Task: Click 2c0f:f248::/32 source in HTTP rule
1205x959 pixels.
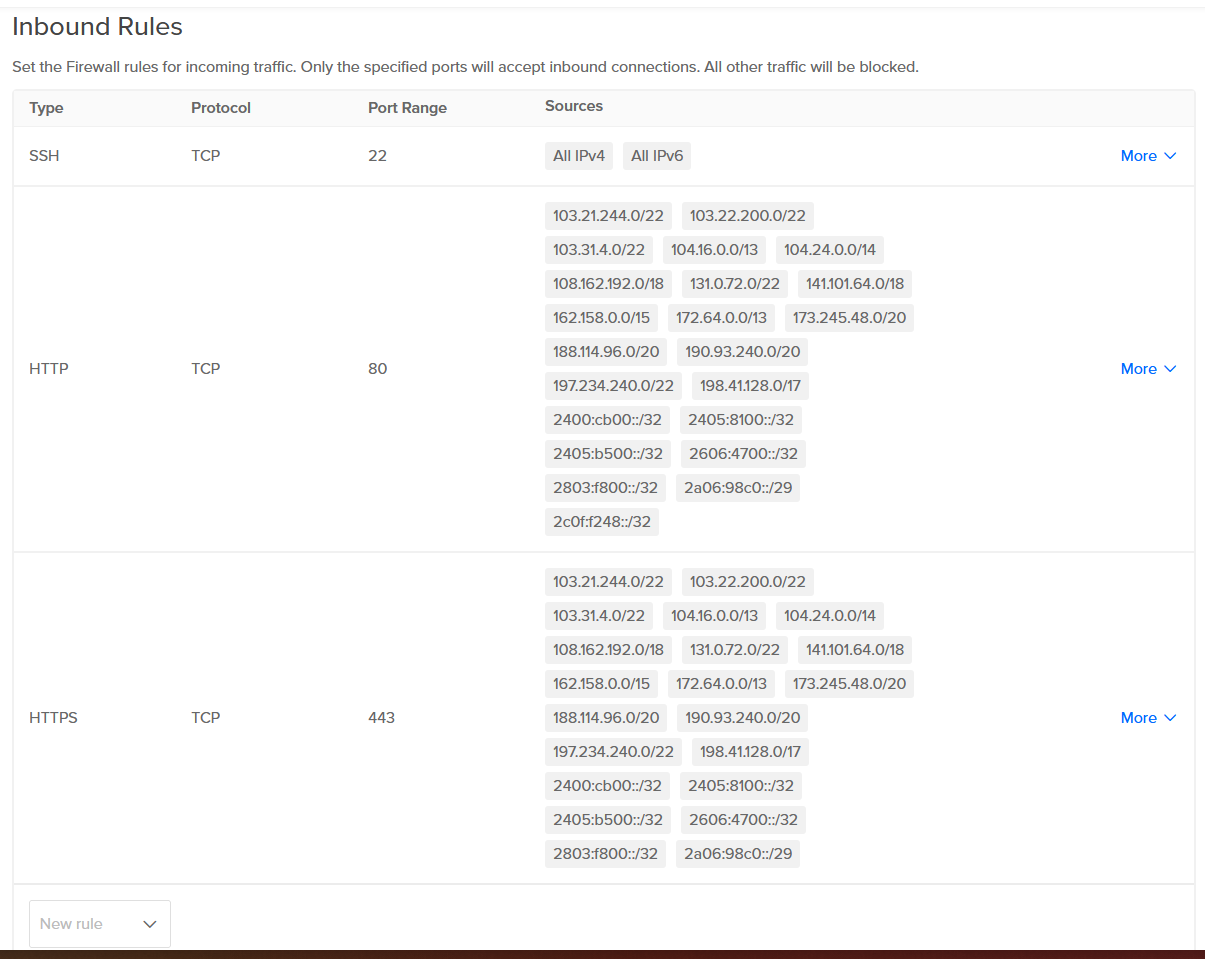Action: [601, 522]
